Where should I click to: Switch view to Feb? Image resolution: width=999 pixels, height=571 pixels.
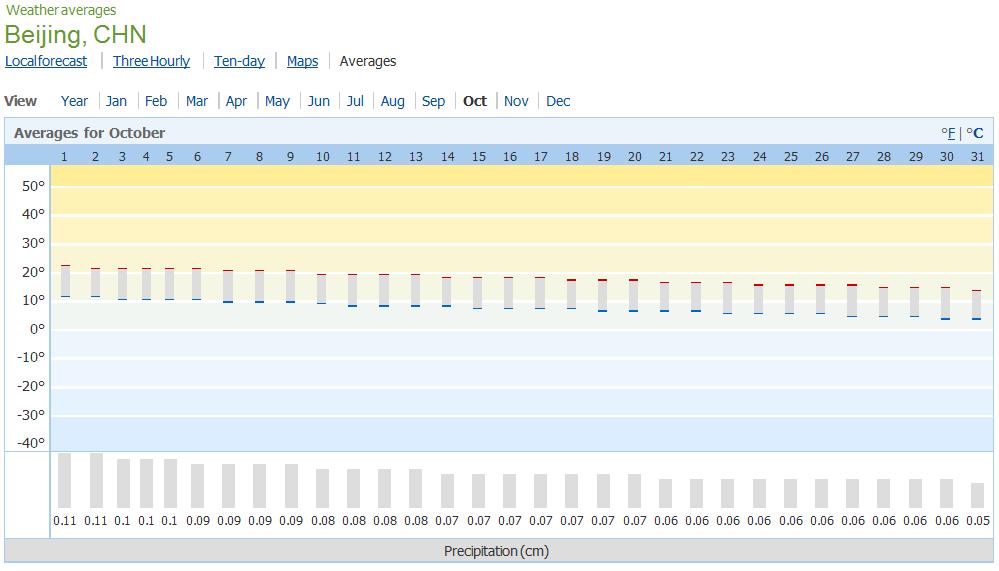[x=155, y=101]
